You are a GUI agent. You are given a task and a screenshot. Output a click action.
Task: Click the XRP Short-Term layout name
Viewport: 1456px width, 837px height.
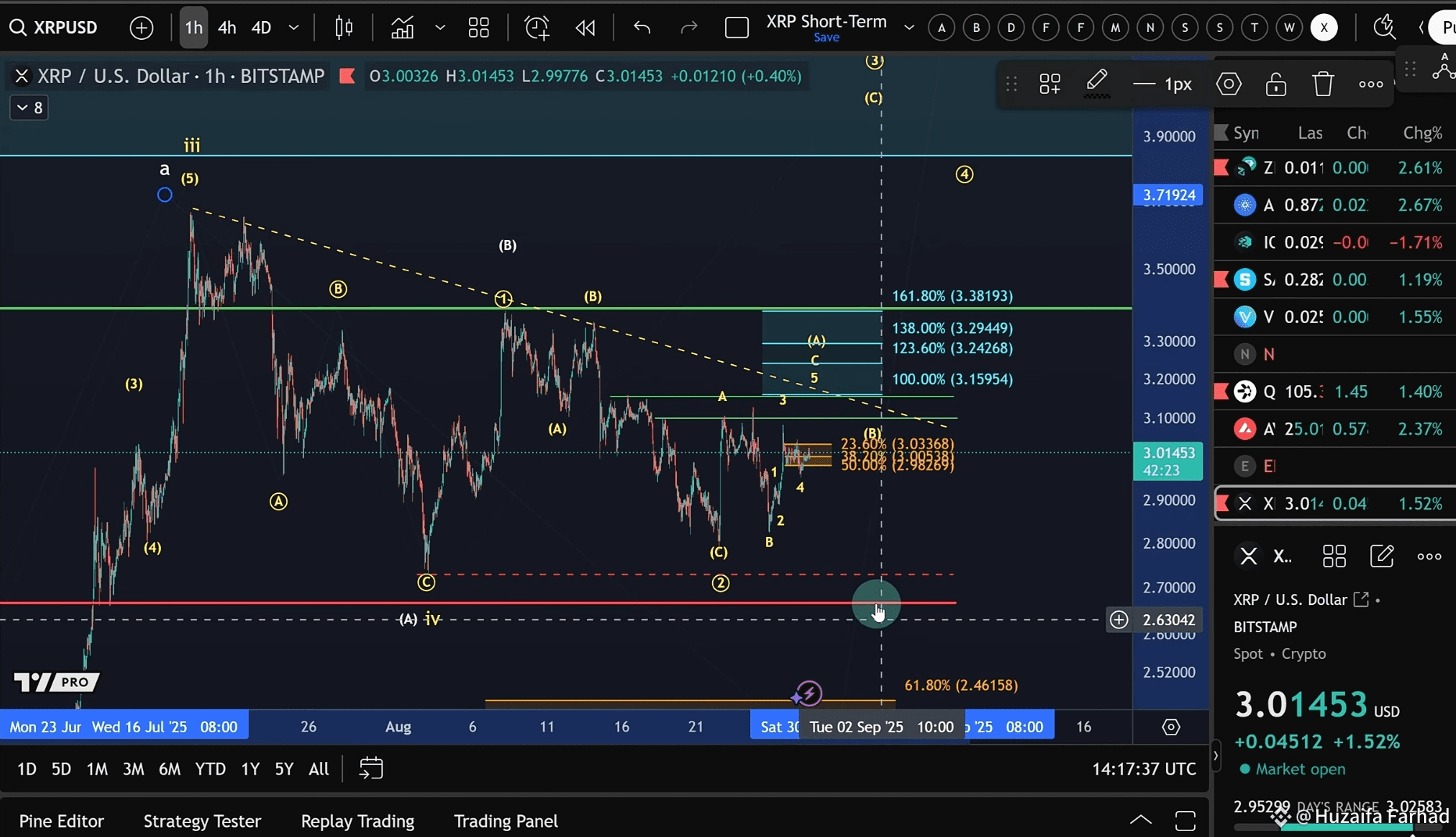pyautogui.click(x=826, y=21)
